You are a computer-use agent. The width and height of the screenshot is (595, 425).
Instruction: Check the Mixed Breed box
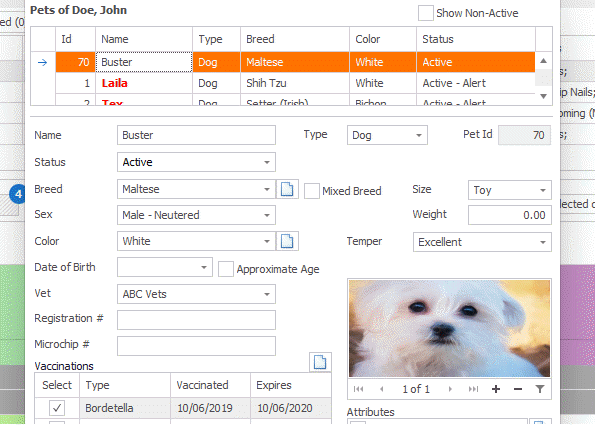coord(312,191)
